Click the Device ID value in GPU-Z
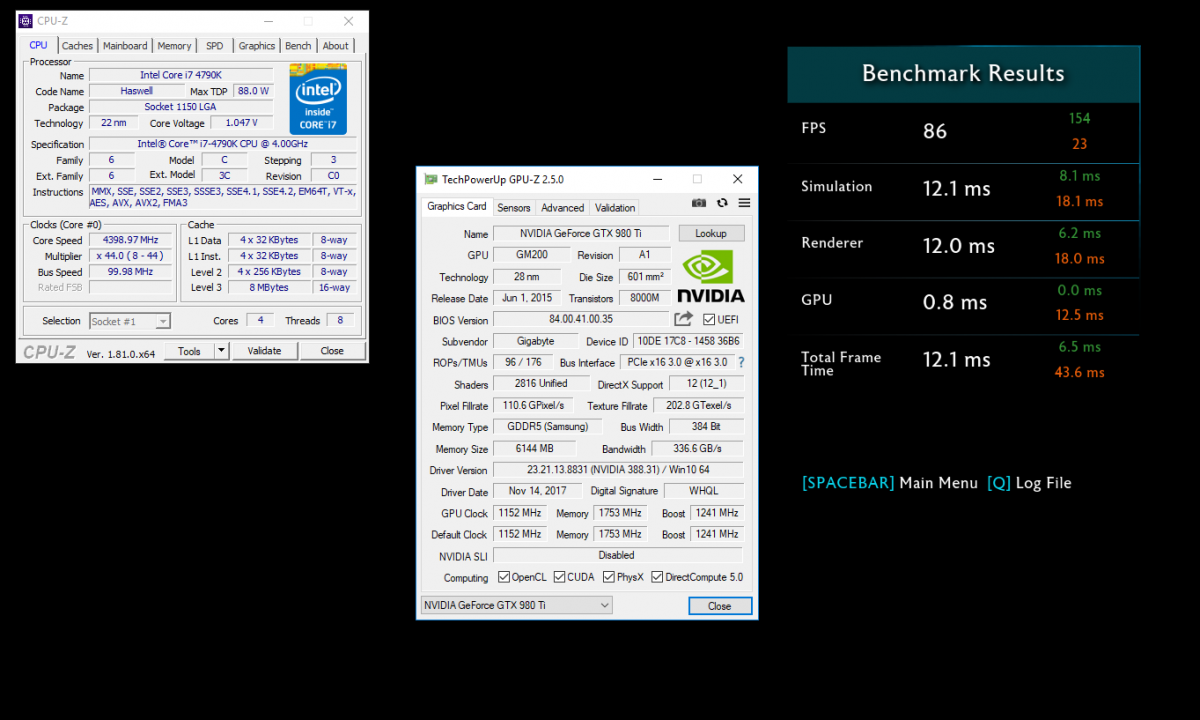Image resolution: width=1200 pixels, height=720 pixels. (x=690, y=341)
